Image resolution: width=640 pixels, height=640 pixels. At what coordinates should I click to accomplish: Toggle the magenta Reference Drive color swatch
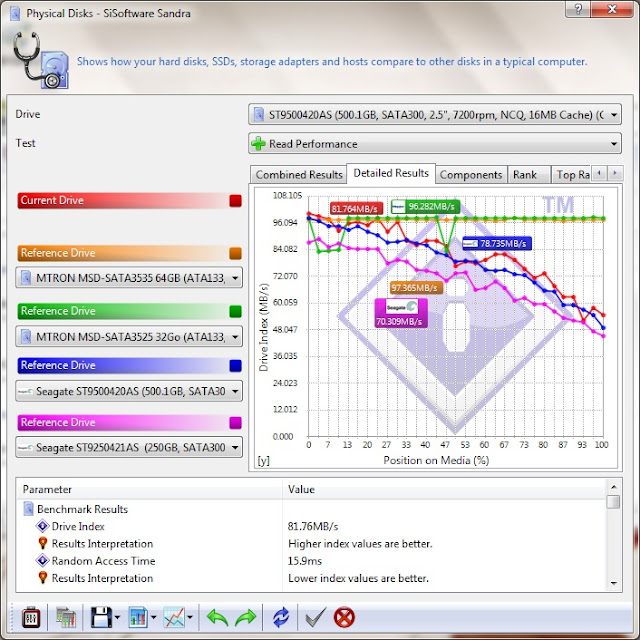tap(236, 423)
